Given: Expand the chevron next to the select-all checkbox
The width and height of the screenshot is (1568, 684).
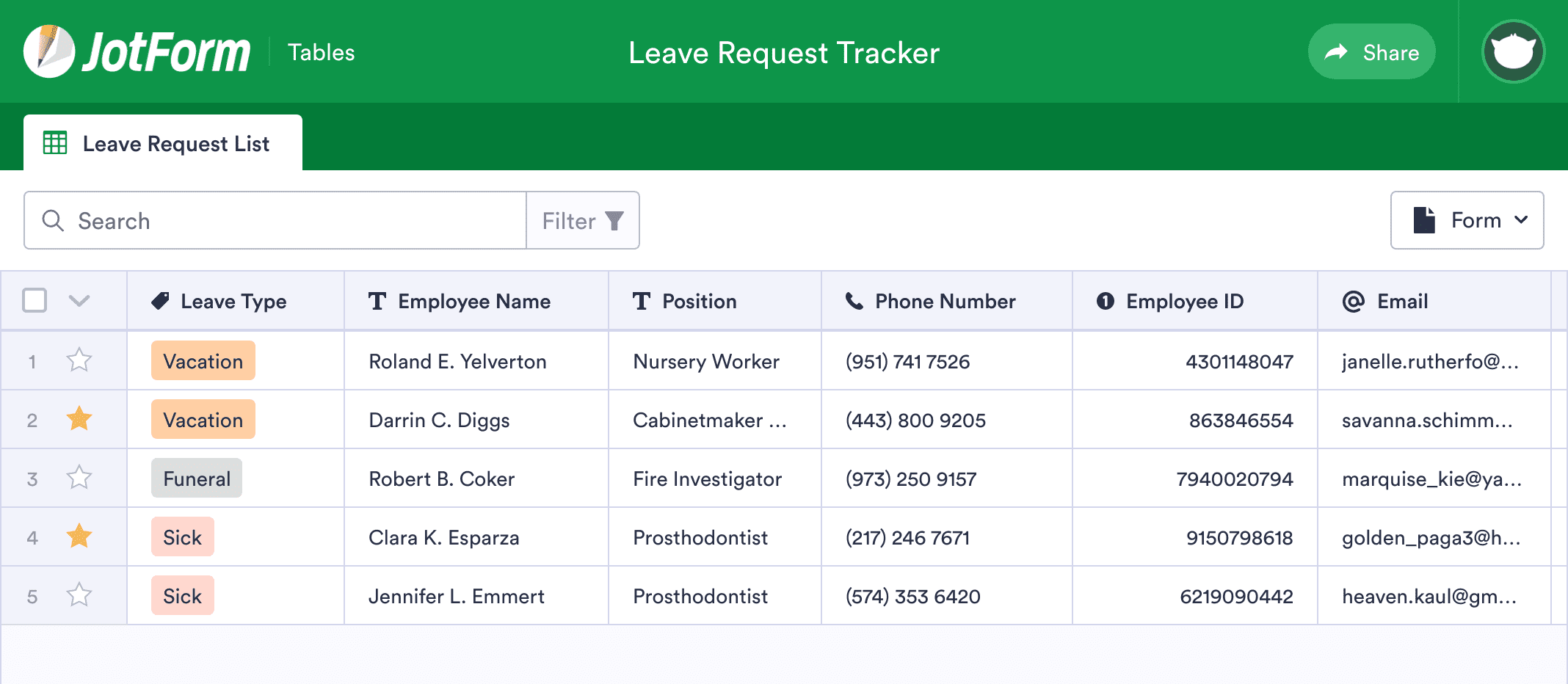Looking at the screenshot, I should pos(80,301).
